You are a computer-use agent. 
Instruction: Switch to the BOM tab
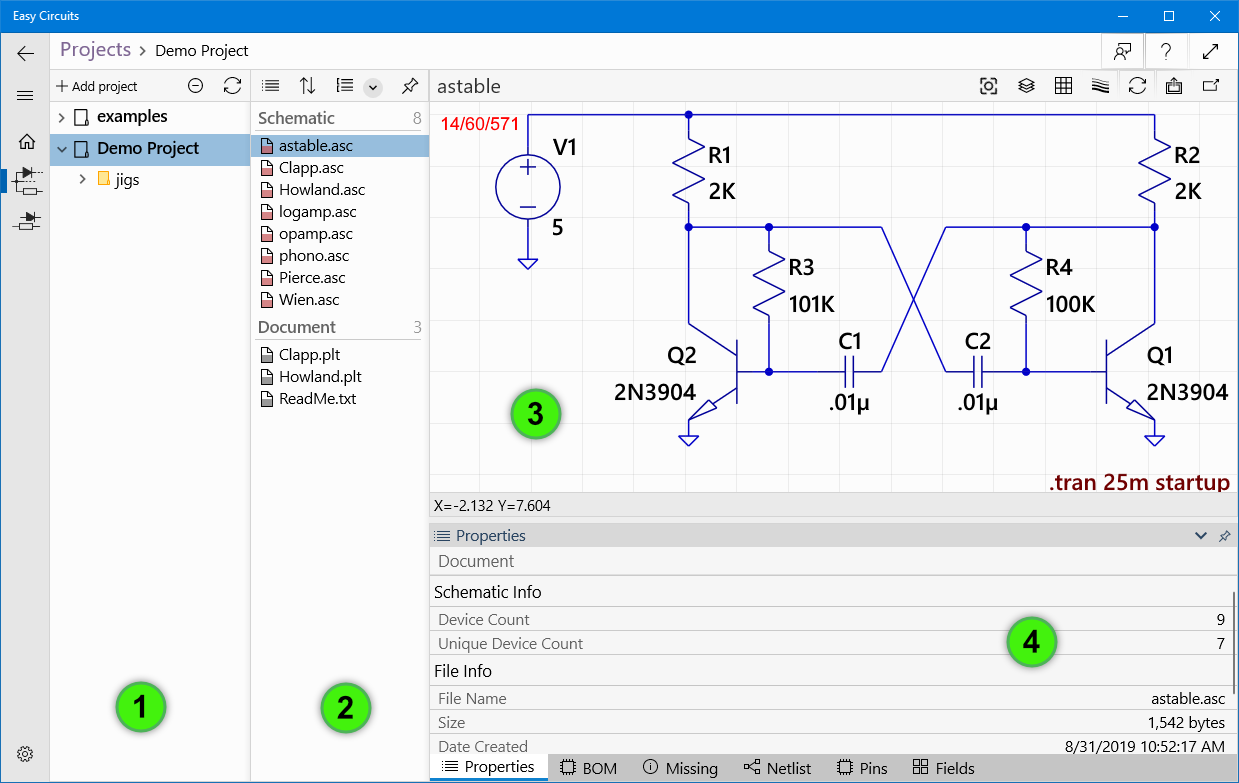pos(588,768)
